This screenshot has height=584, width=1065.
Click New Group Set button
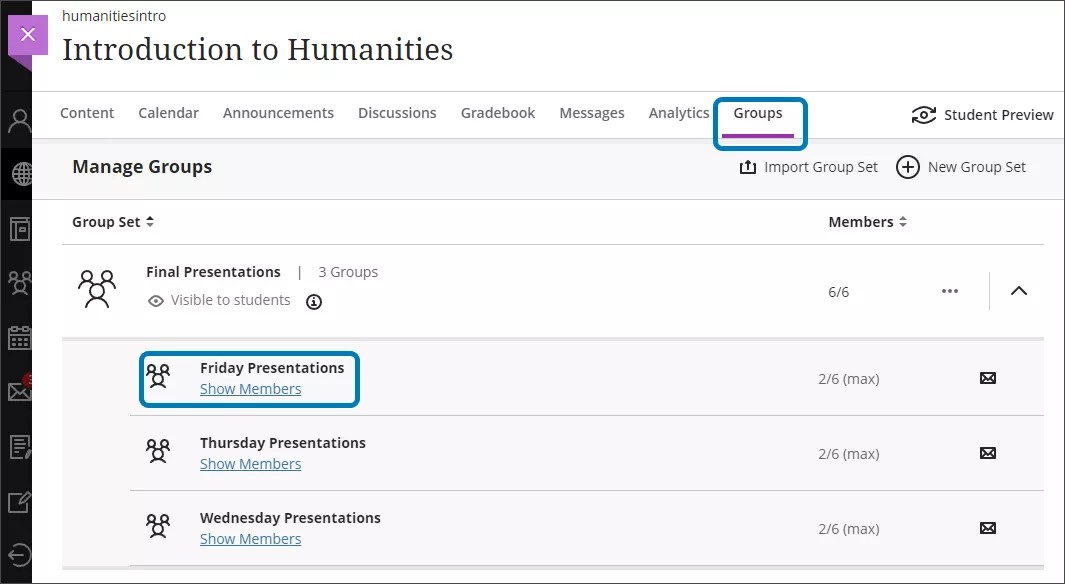pos(961,167)
